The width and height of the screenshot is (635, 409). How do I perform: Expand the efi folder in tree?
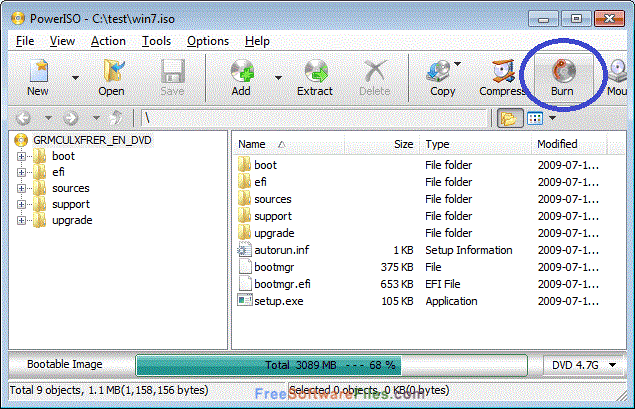pyautogui.click(x=21, y=173)
